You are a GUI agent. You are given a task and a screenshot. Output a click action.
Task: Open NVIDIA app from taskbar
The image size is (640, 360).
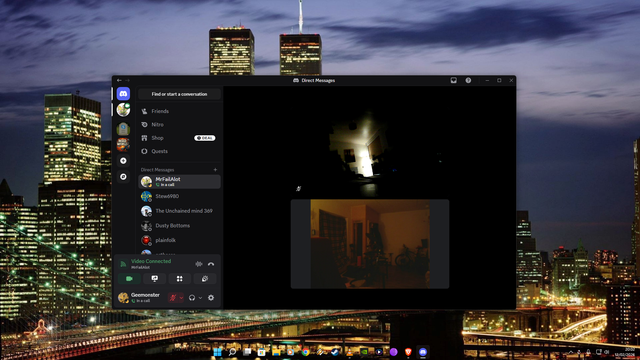(364, 352)
